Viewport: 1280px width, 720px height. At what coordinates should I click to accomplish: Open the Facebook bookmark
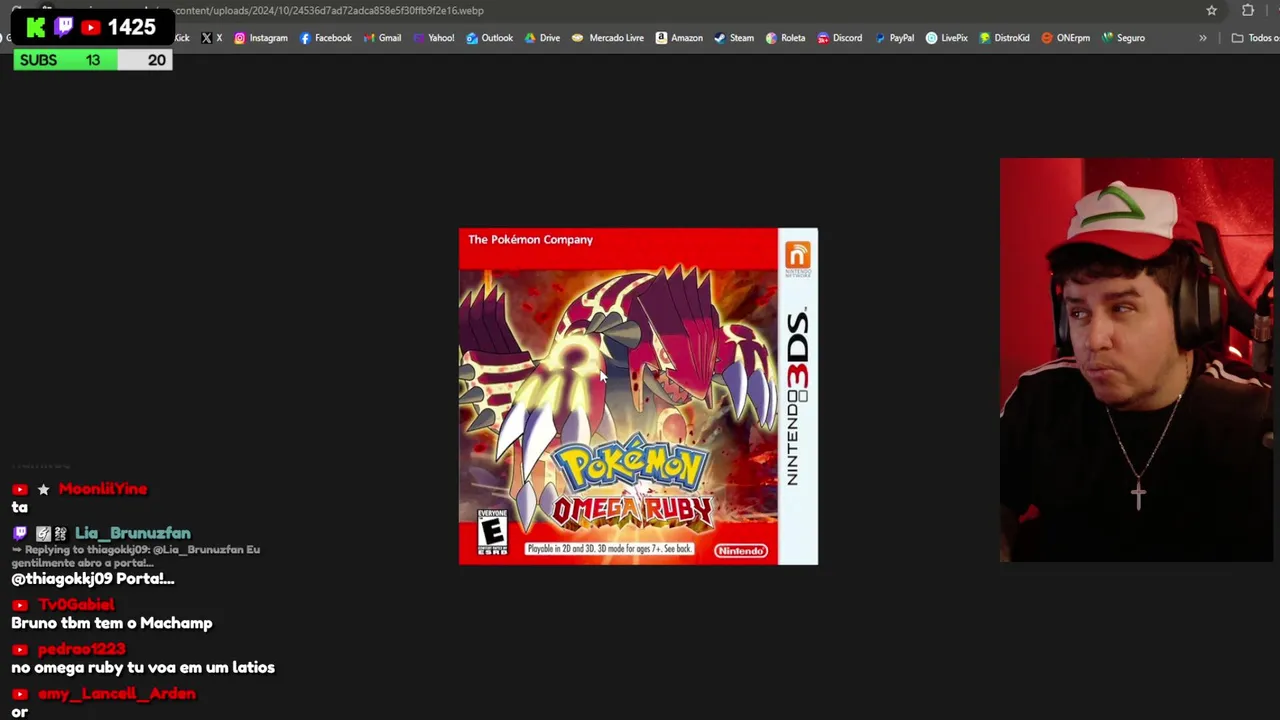coord(326,38)
